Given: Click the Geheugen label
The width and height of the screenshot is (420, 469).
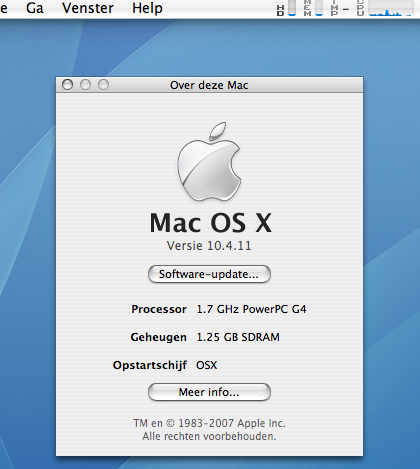Looking at the screenshot, I should 159,337.
